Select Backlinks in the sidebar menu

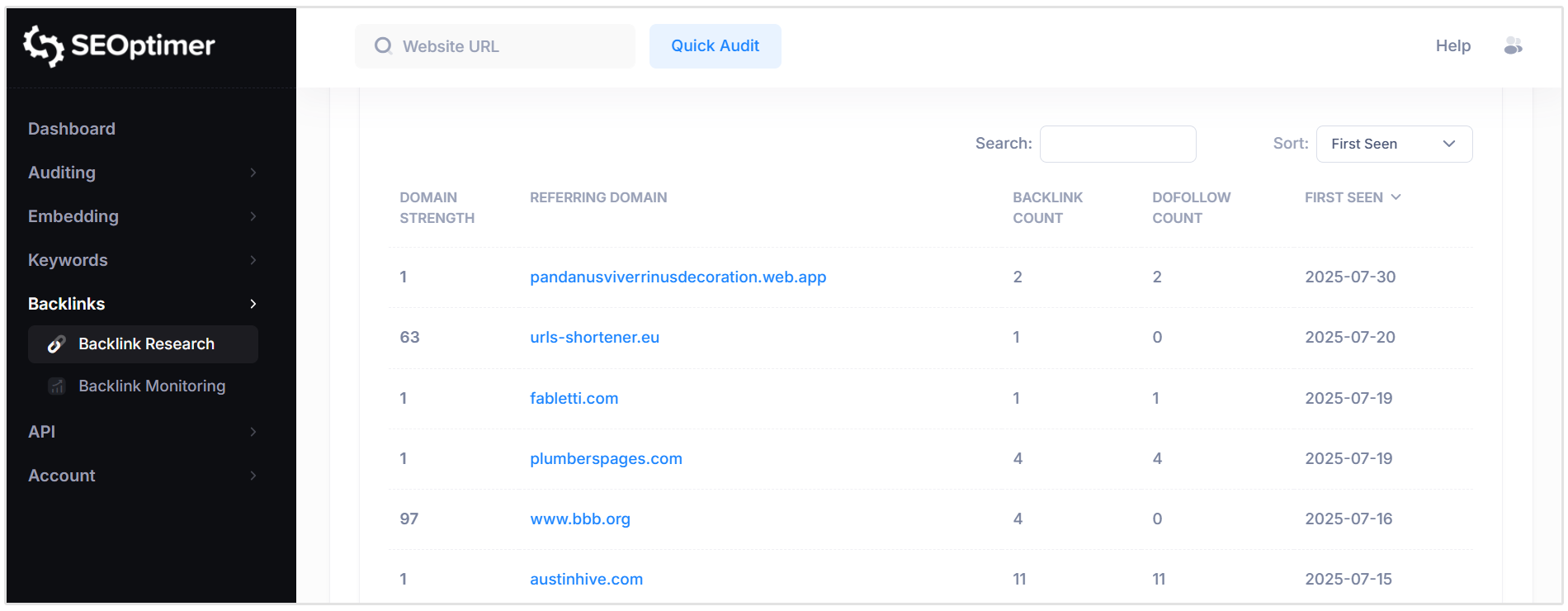tap(66, 304)
